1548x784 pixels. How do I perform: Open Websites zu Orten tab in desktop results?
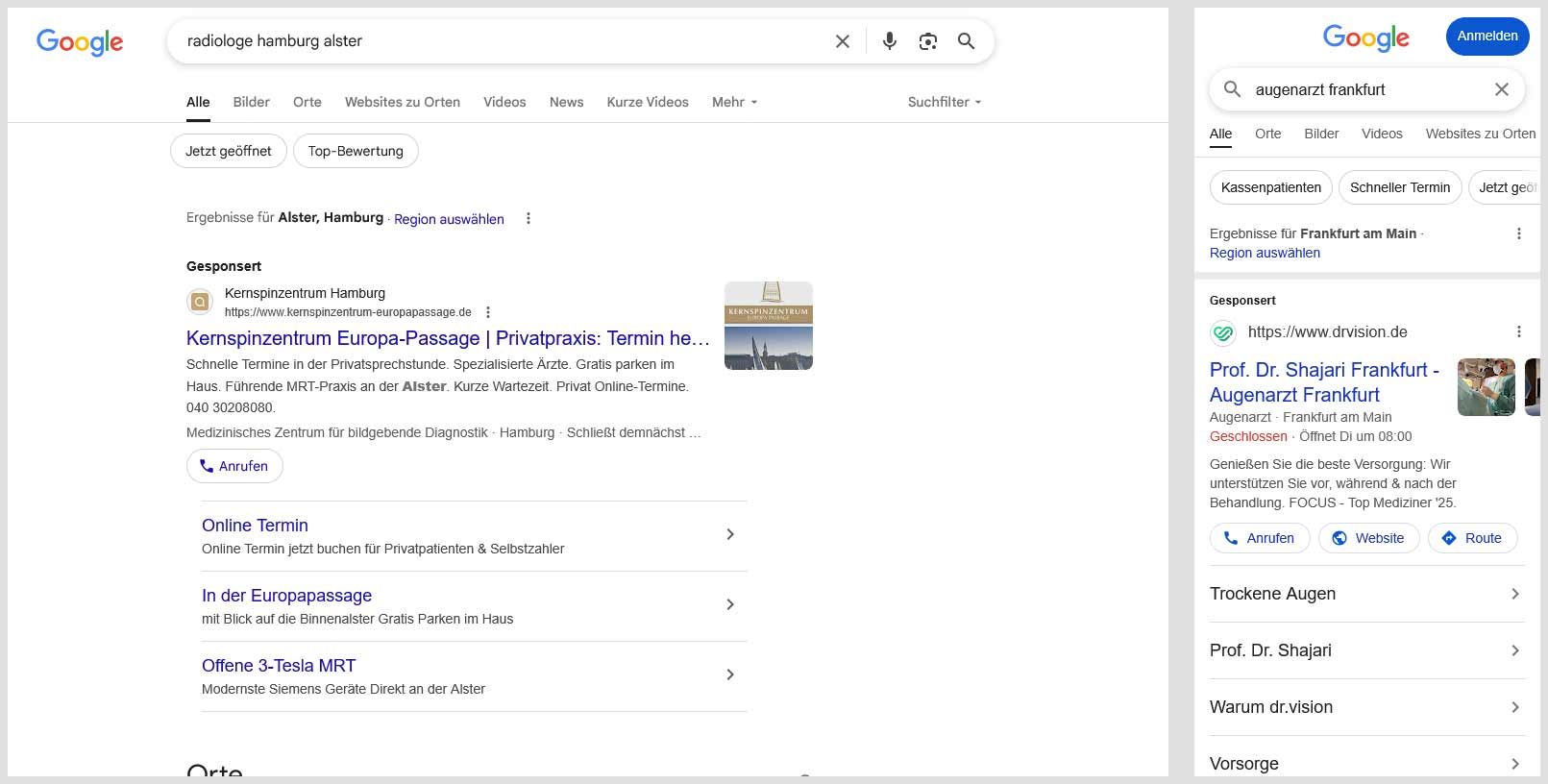403,102
